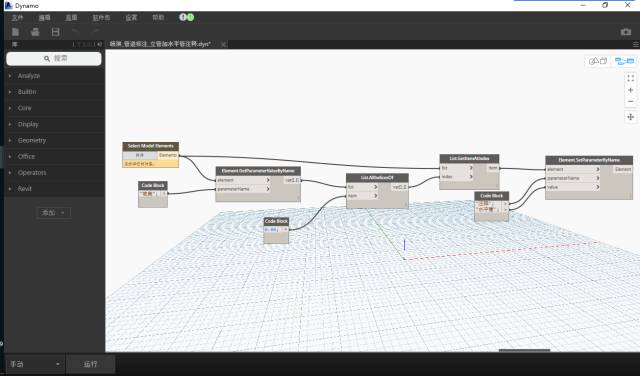Screen dimensions: 640x376
Task: Click the Open file toolbar icon
Action: coord(35,32)
